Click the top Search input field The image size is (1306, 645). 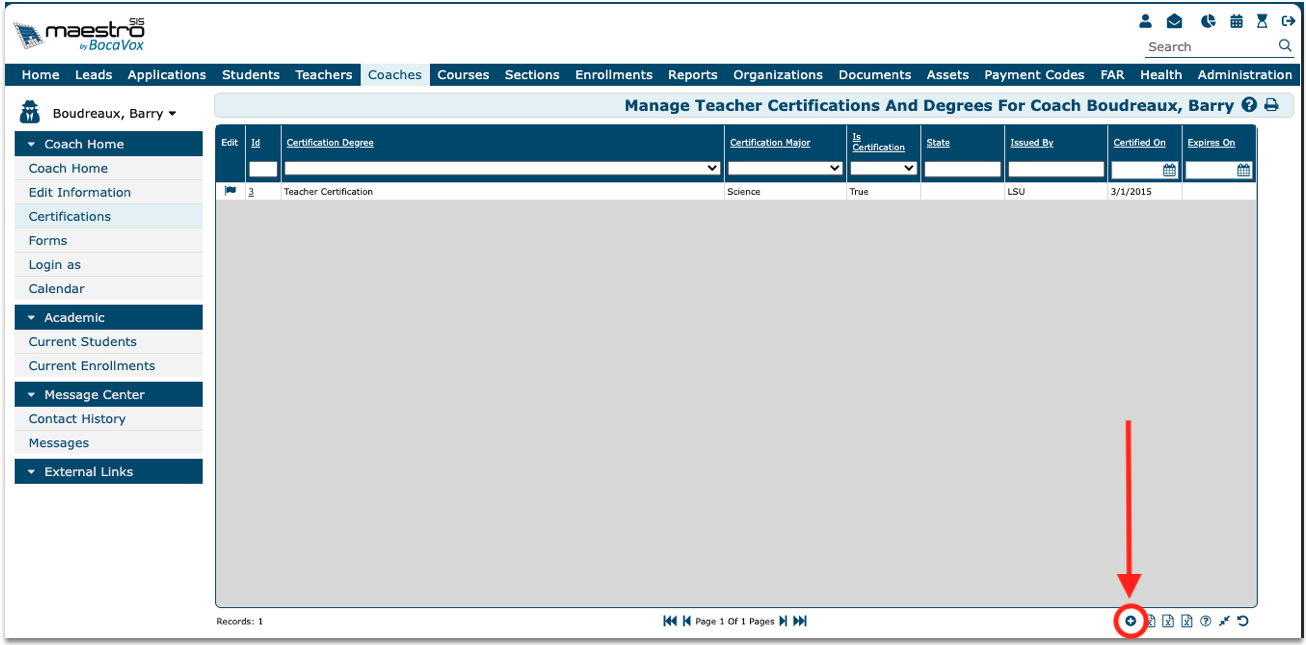(x=1210, y=47)
